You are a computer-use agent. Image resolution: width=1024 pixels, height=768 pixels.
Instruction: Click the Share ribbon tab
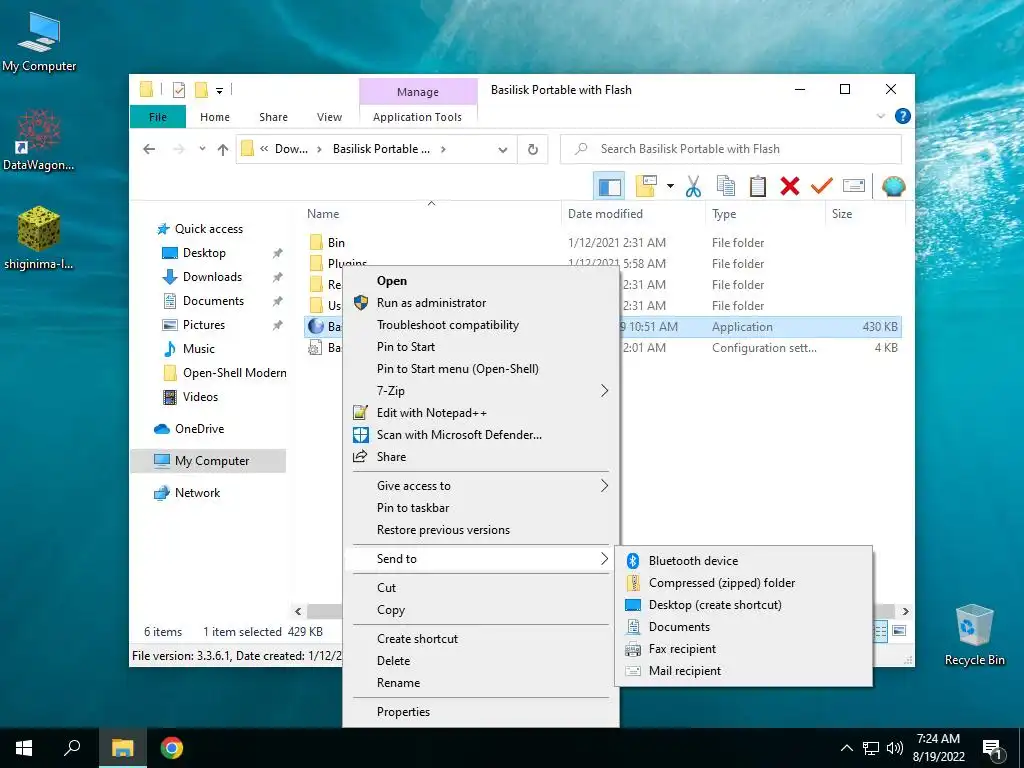click(x=273, y=117)
